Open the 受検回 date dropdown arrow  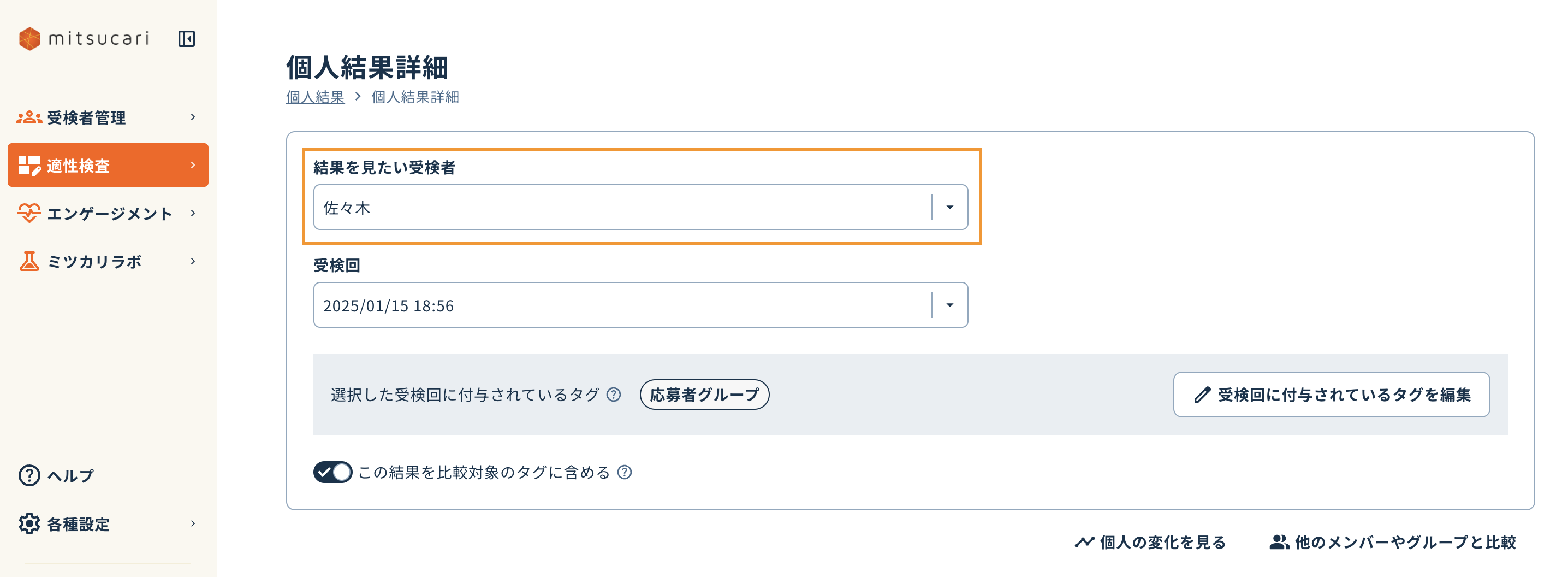click(x=949, y=305)
